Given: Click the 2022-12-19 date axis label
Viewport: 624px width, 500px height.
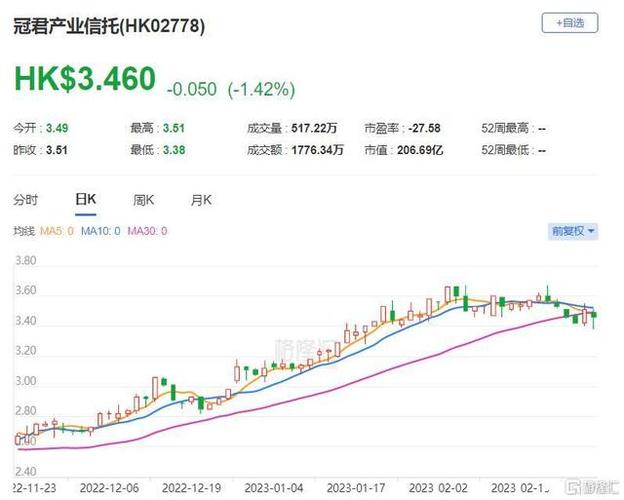Looking at the screenshot, I should 192,488.
